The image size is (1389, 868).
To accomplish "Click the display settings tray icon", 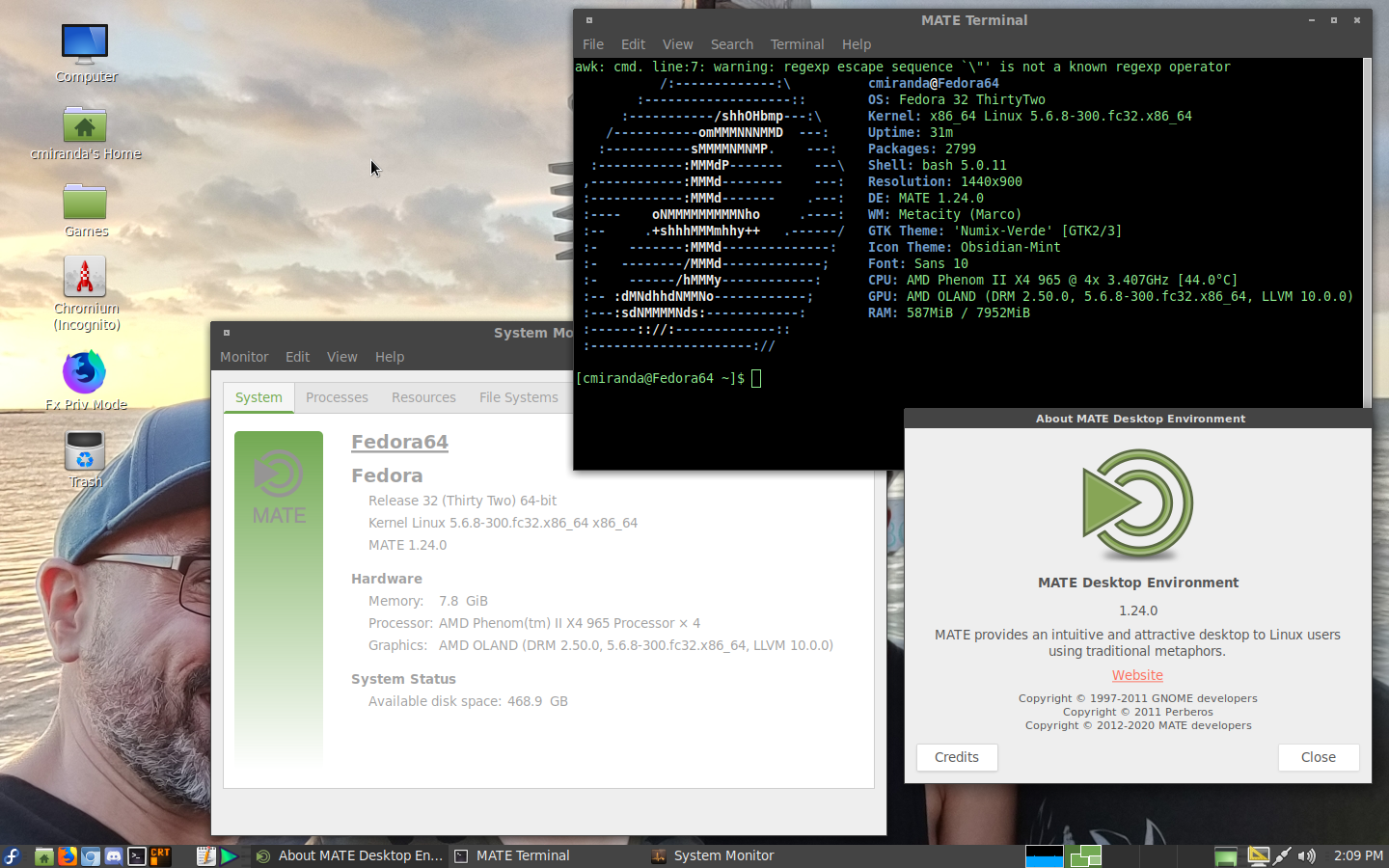I will tap(1258, 855).
